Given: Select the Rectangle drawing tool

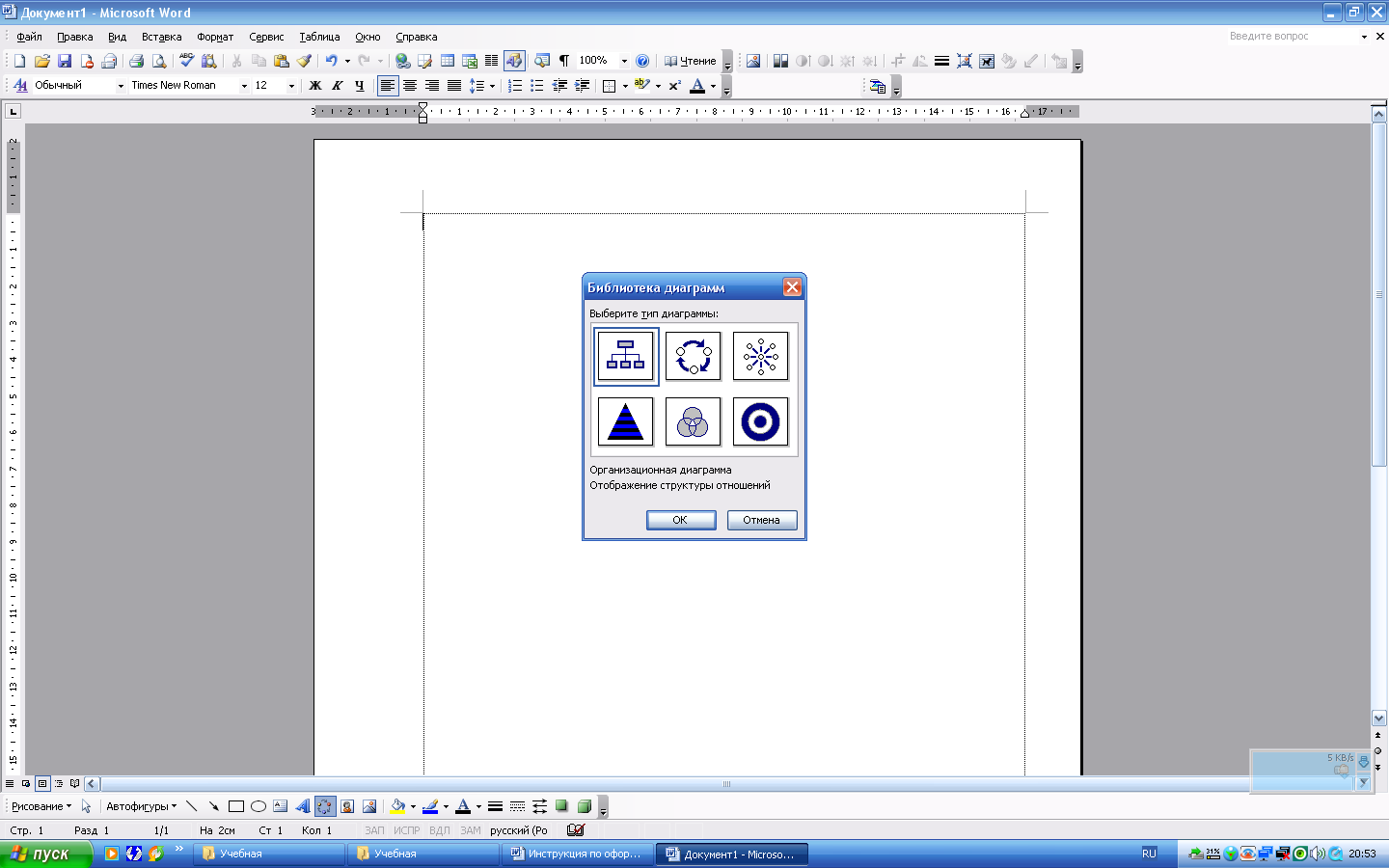Looking at the screenshot, I should pyautogui.click(x=235, y=806).
